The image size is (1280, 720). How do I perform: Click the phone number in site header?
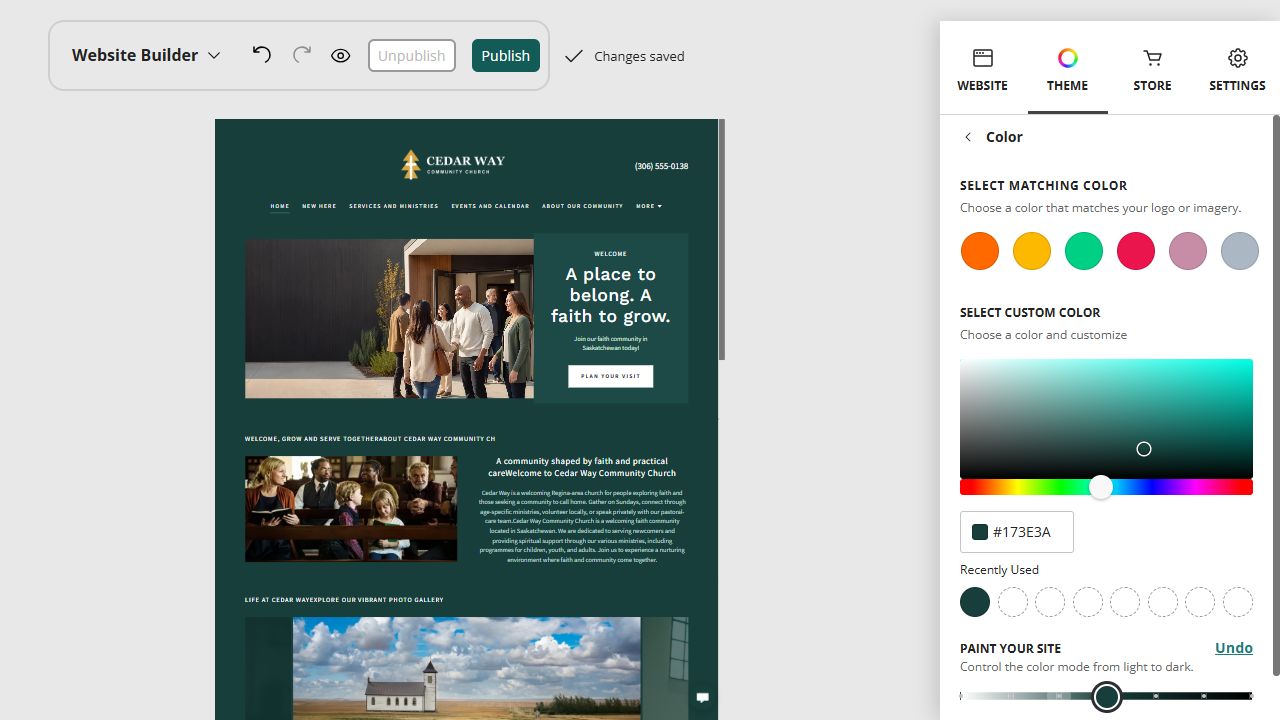(661, 166)
